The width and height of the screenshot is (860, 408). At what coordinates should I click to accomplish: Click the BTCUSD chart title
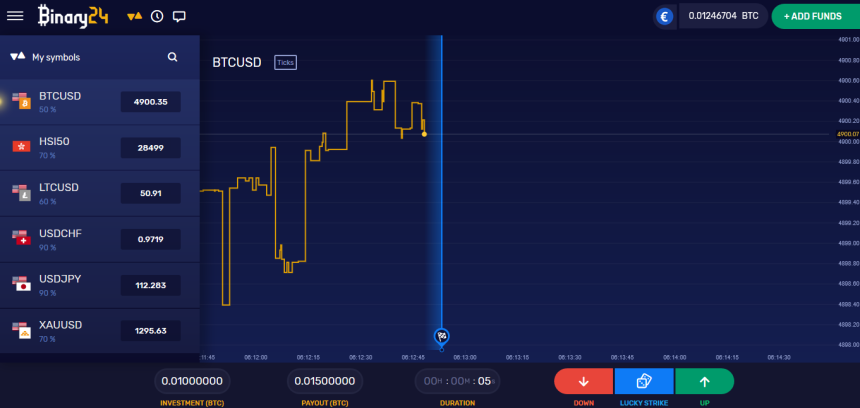237,63
